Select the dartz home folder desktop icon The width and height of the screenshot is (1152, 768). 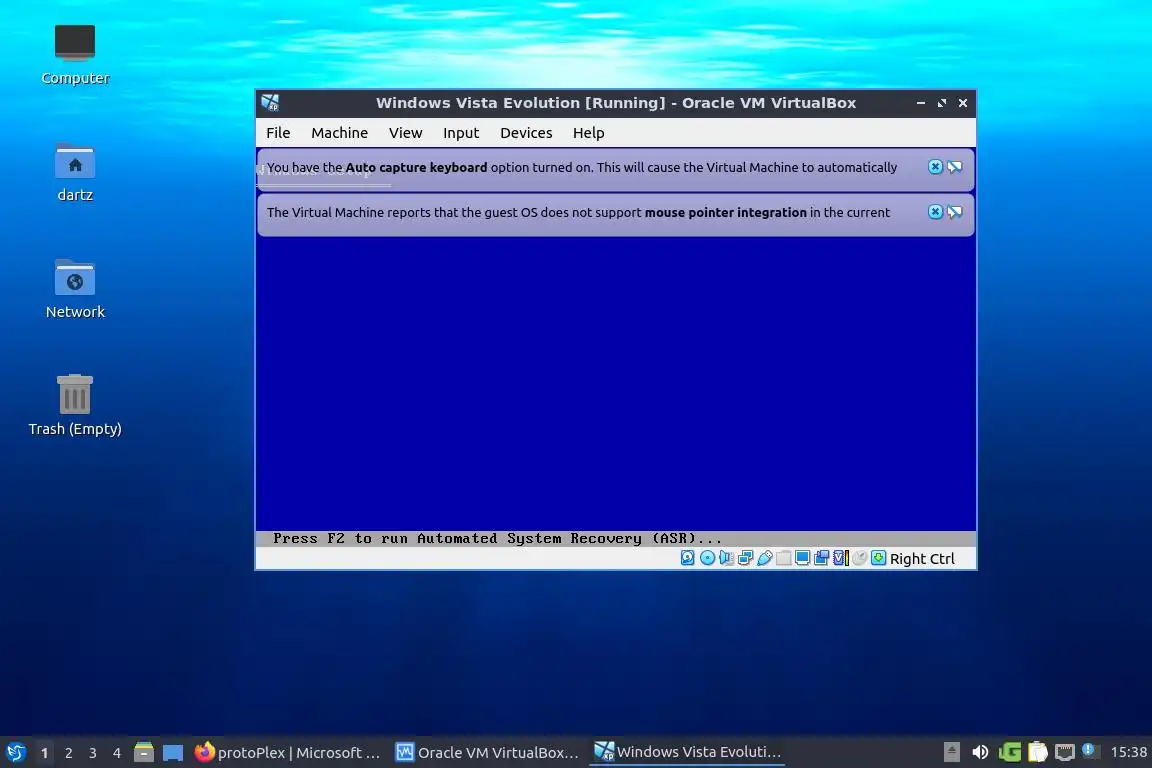(75, 173)
